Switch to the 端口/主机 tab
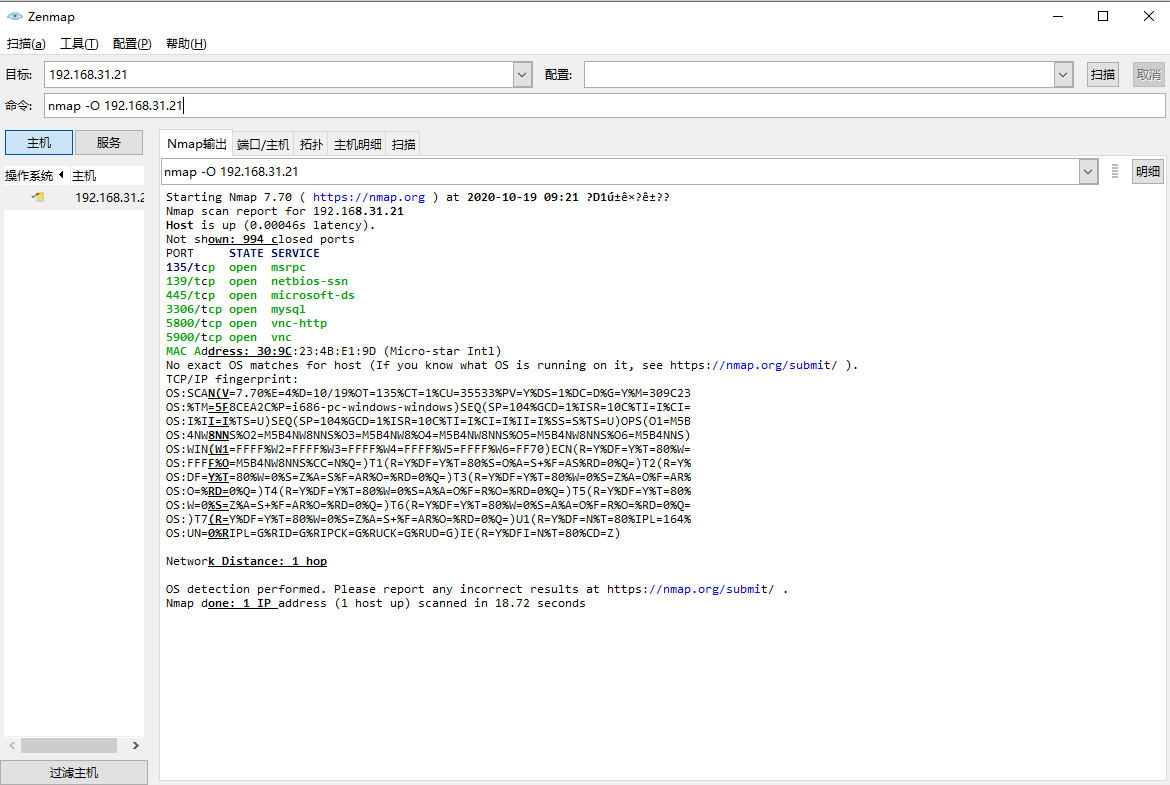The height and width of the screenshot is (785, 1170). pyautogui.click(x=263, y=145)
